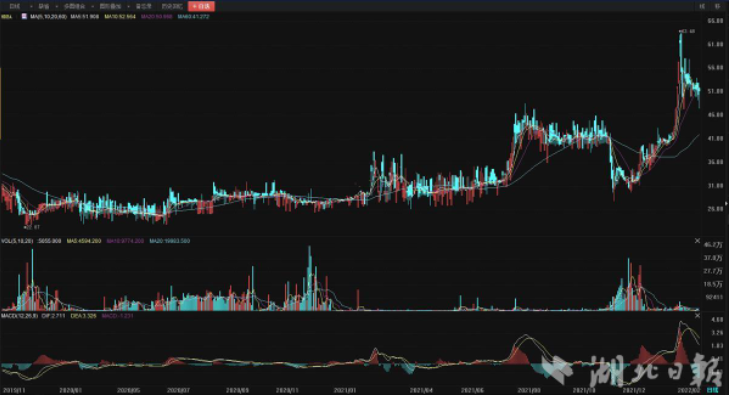This screenshot has height=396, width=729.
Task: Click the fifth item in the chart toolbar
Action: pyautogui.click(x=144, y=7)
